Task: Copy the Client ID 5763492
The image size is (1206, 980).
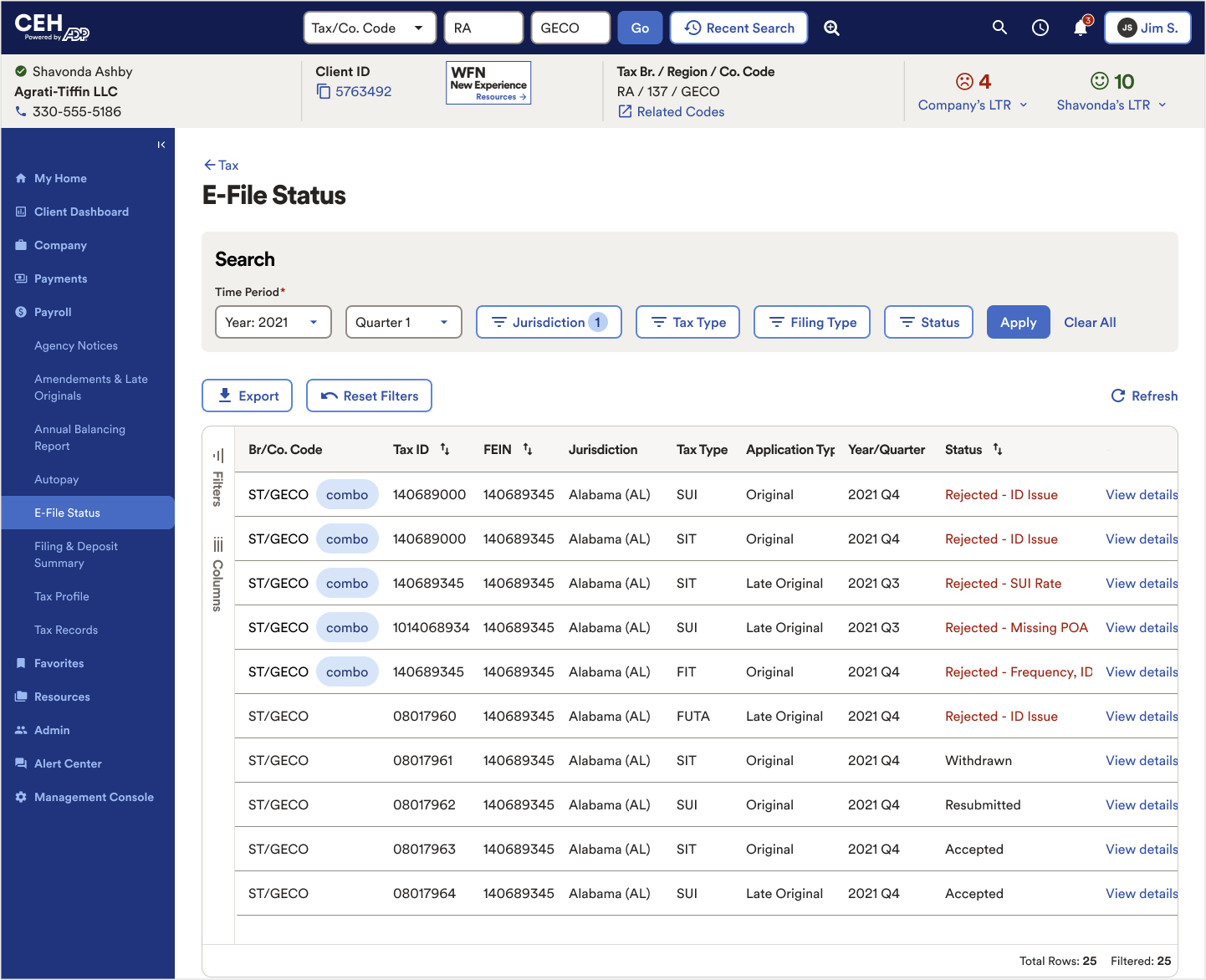Action: point(324,91)
